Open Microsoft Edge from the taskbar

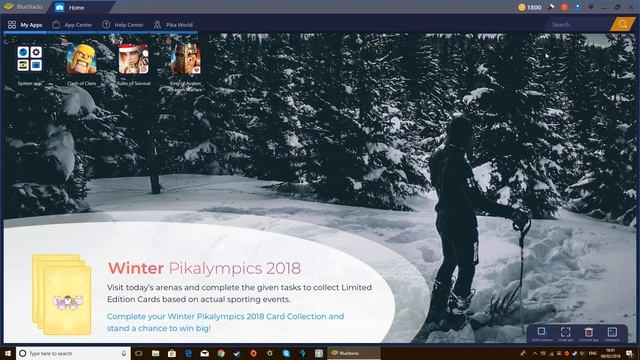point(188,353)
